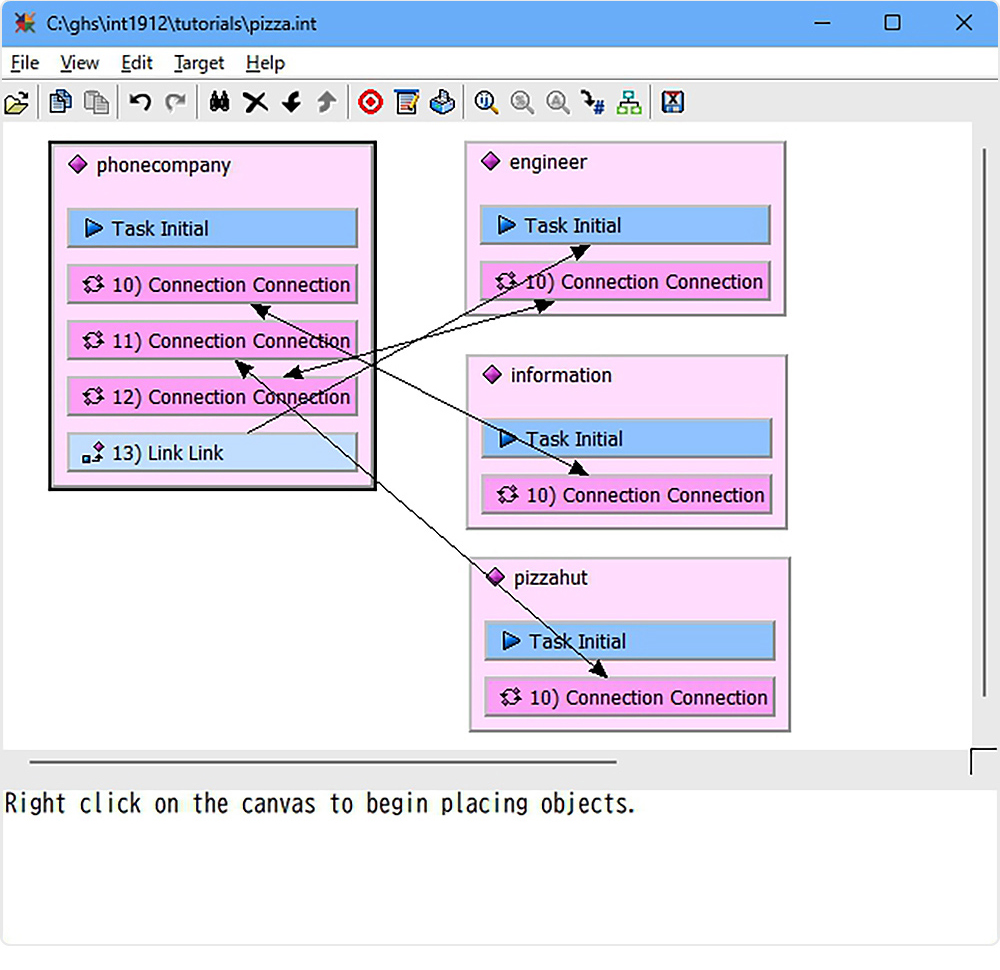Close the pizza.int window
Viewport: 1000px width, 970px height.
[964, 24]
